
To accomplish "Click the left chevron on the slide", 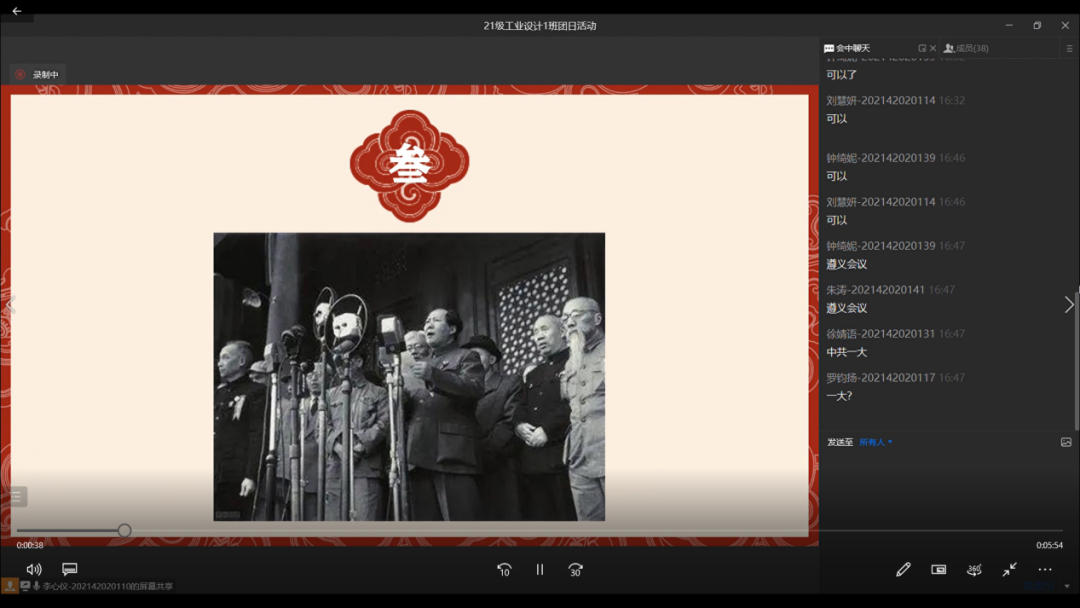I will [10, 304].
